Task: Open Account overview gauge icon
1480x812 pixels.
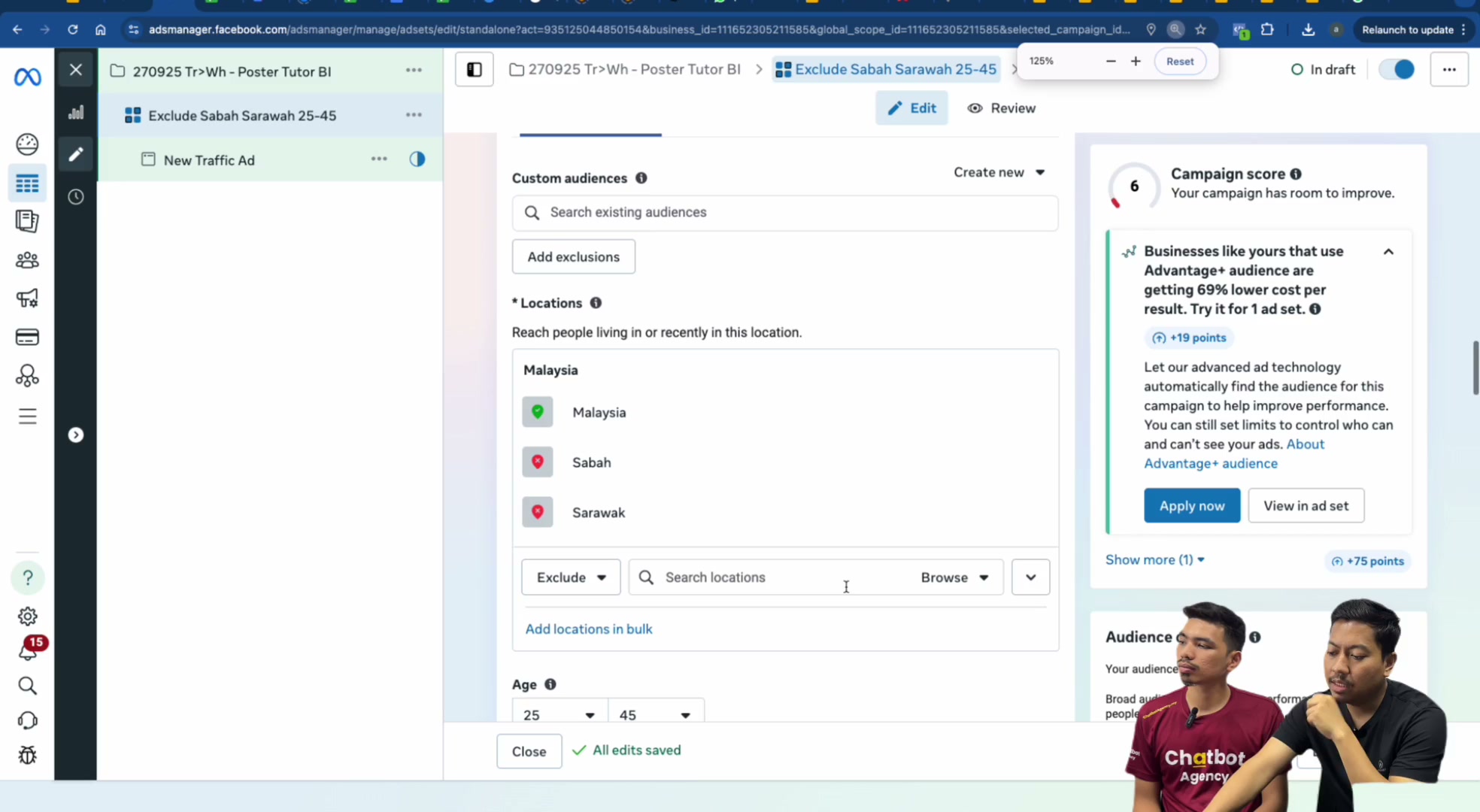Action: tap(27, 144)
